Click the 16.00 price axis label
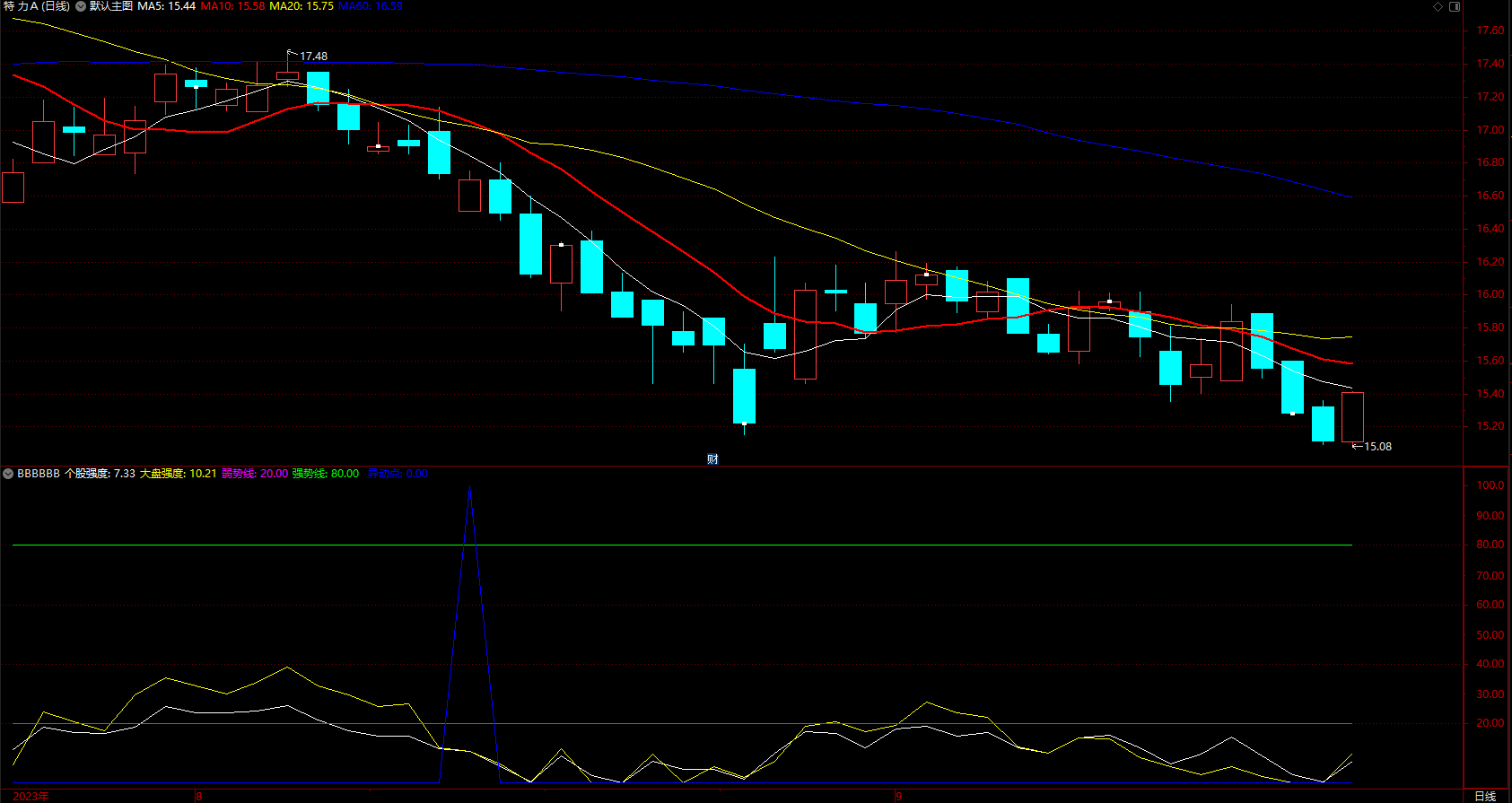1512x803 pixels. 1490,294
